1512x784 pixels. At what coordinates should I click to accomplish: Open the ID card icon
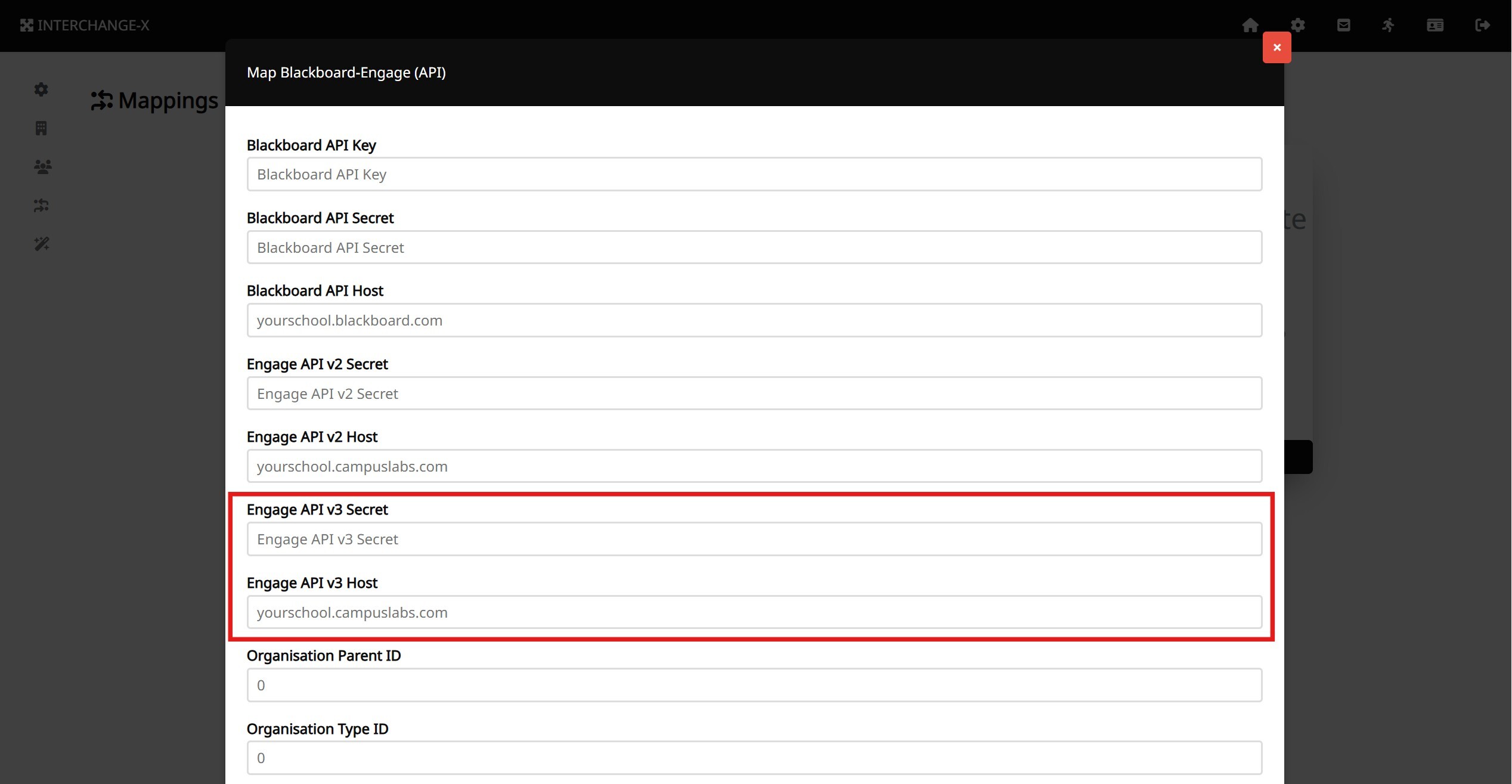[x=1435, y=25]
